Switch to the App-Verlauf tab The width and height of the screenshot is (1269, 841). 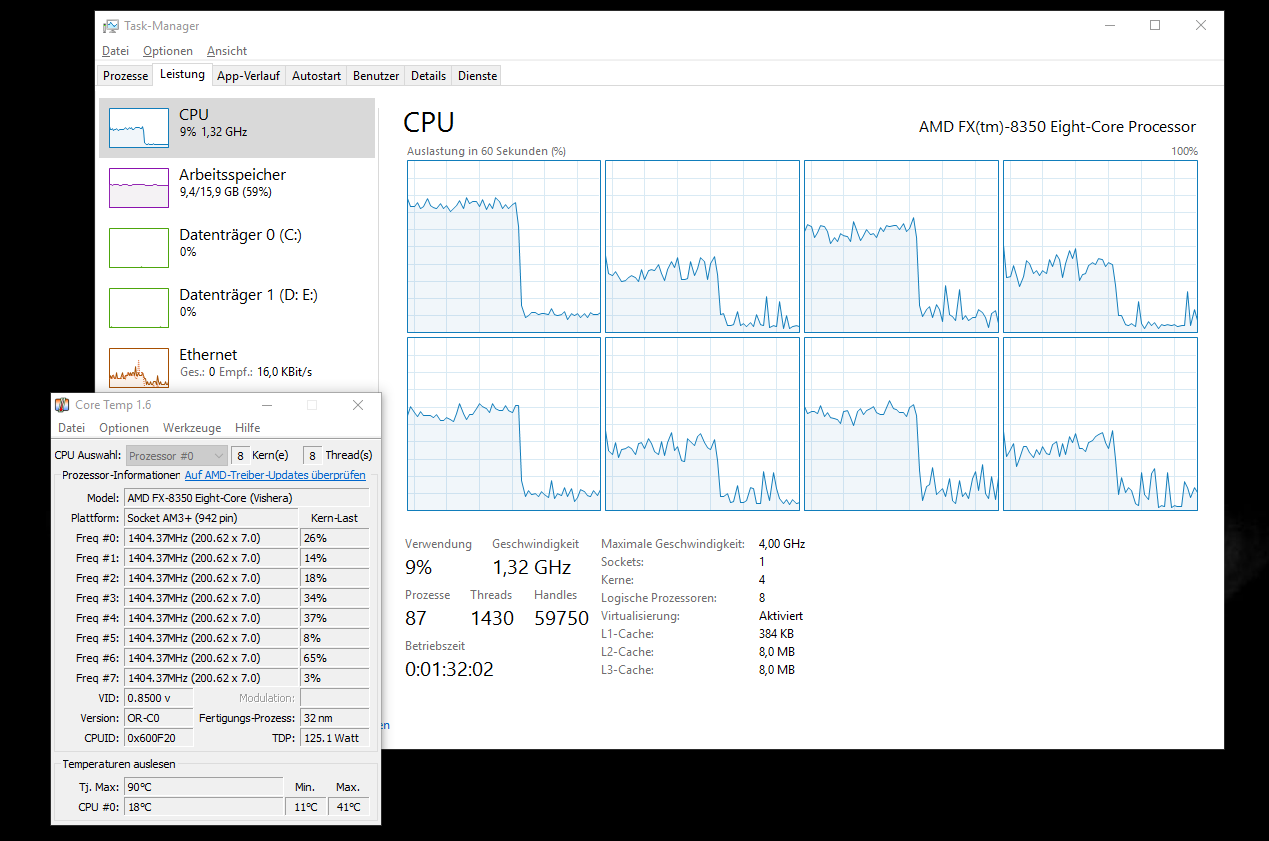tap(248, 76)
